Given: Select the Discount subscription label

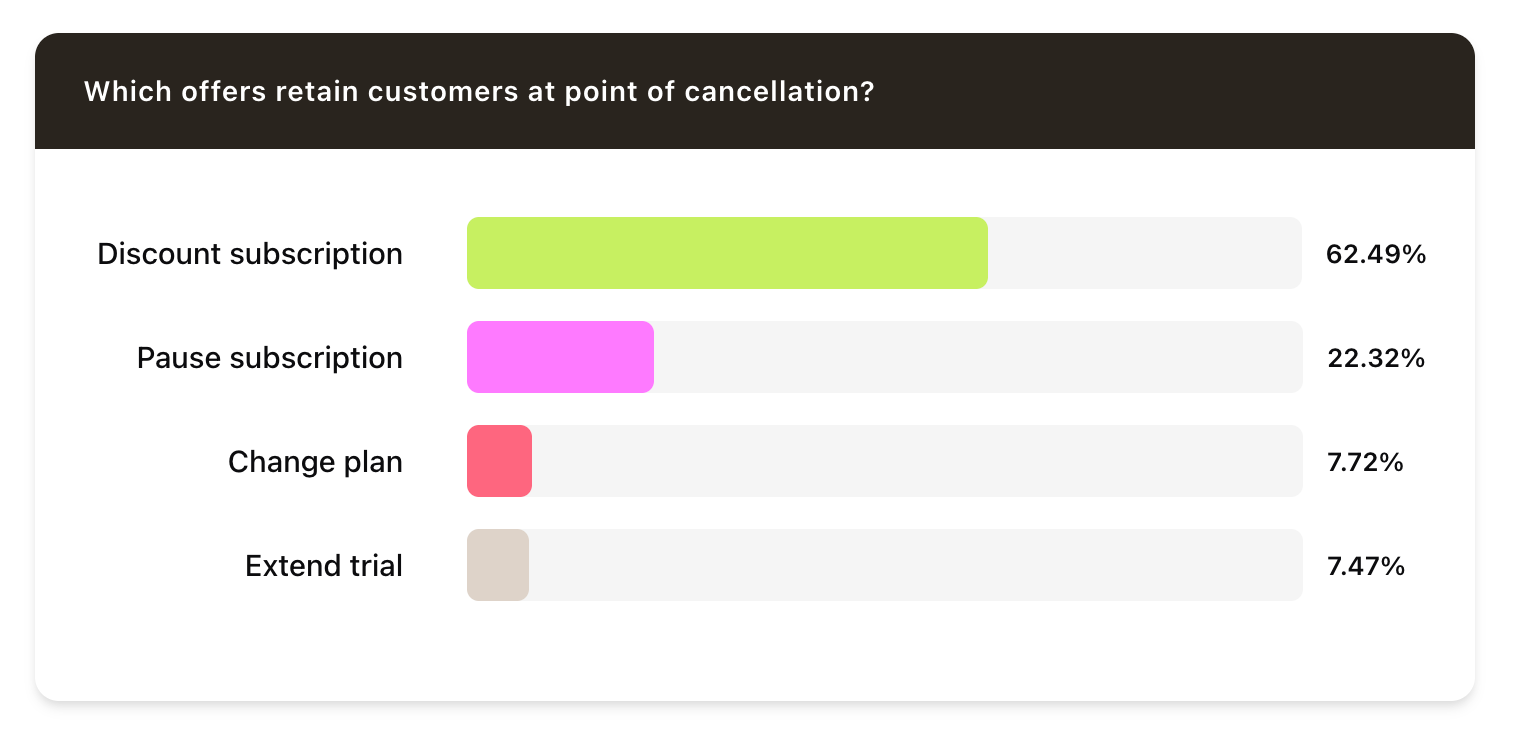Looking at the screenshot, I should point(250,254).
